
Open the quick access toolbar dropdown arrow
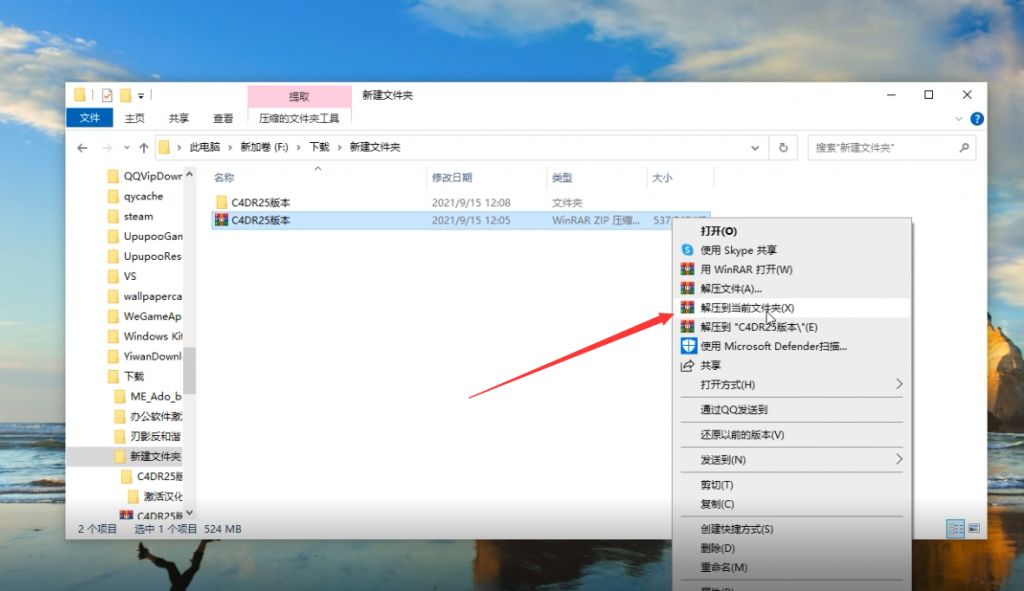tap(140, 96)
